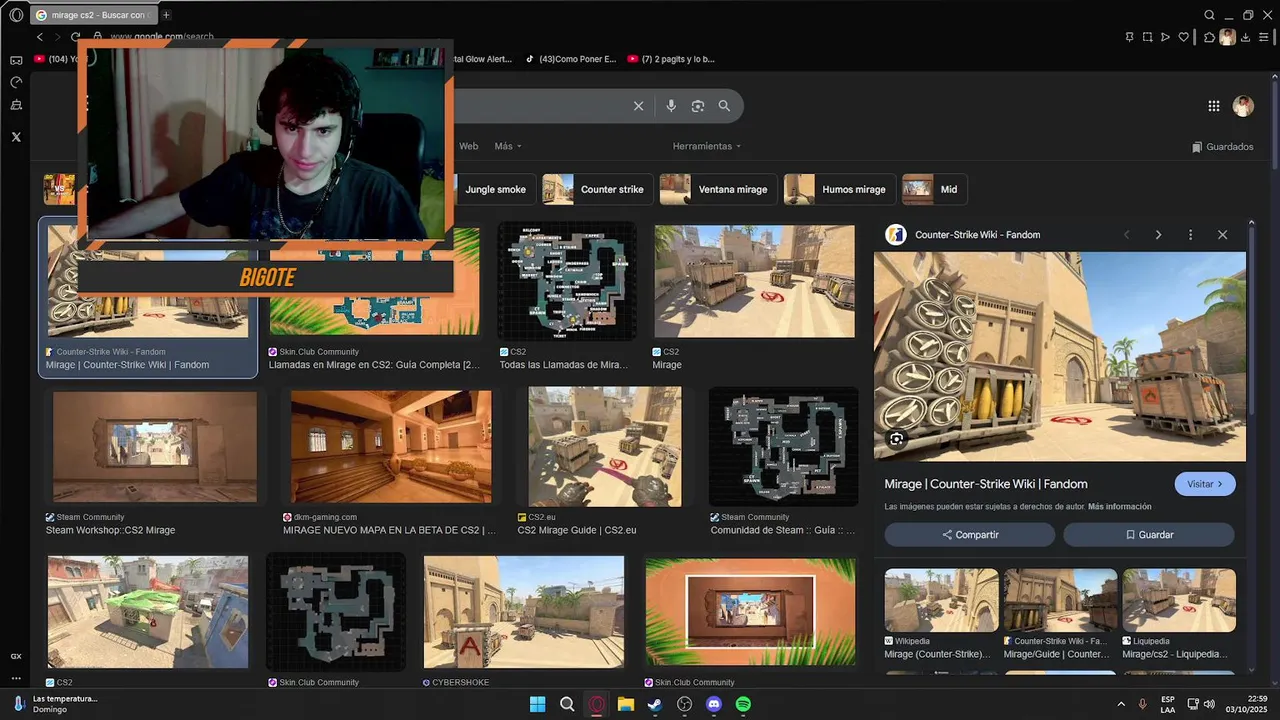Open Todas las Llamadas de Mira... map thumbnail
1280x720 pixels.
tap(567, 282)
